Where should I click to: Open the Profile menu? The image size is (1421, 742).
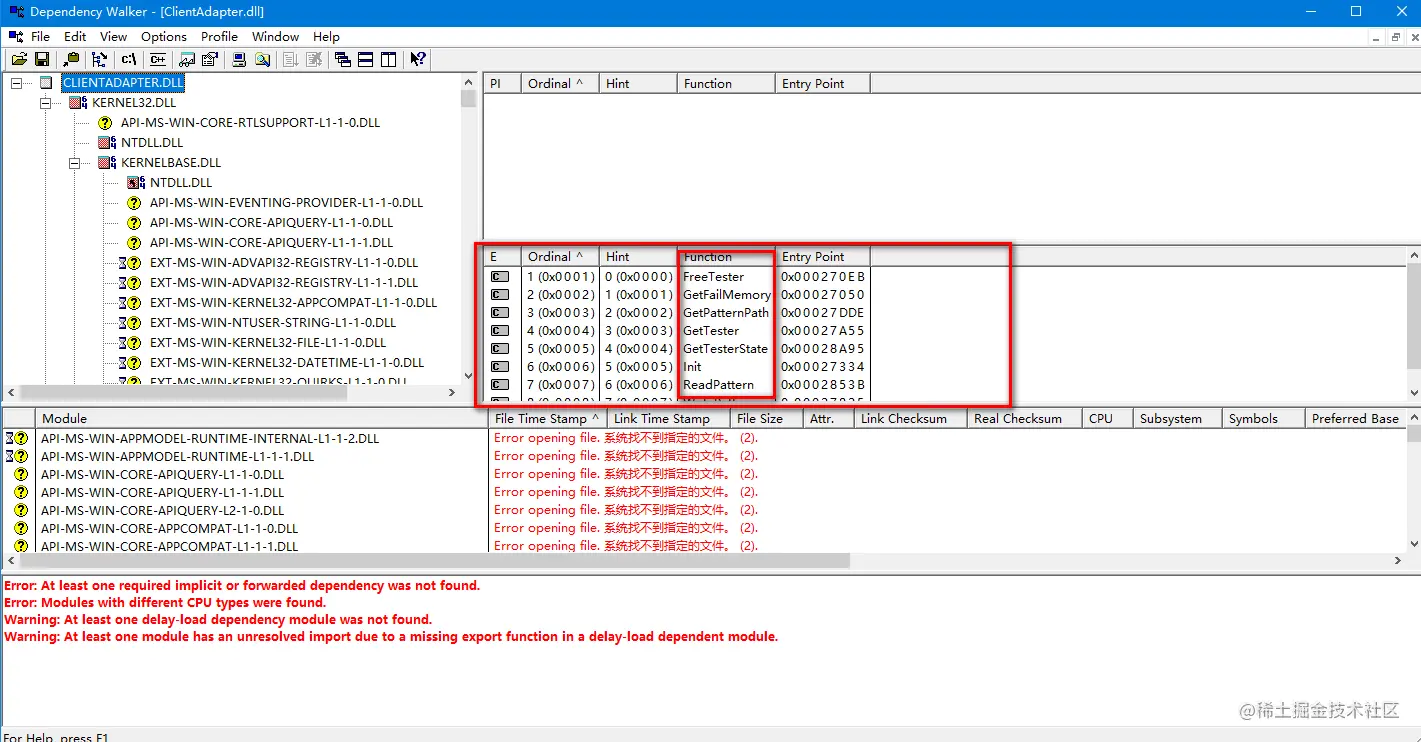point(219,36)
